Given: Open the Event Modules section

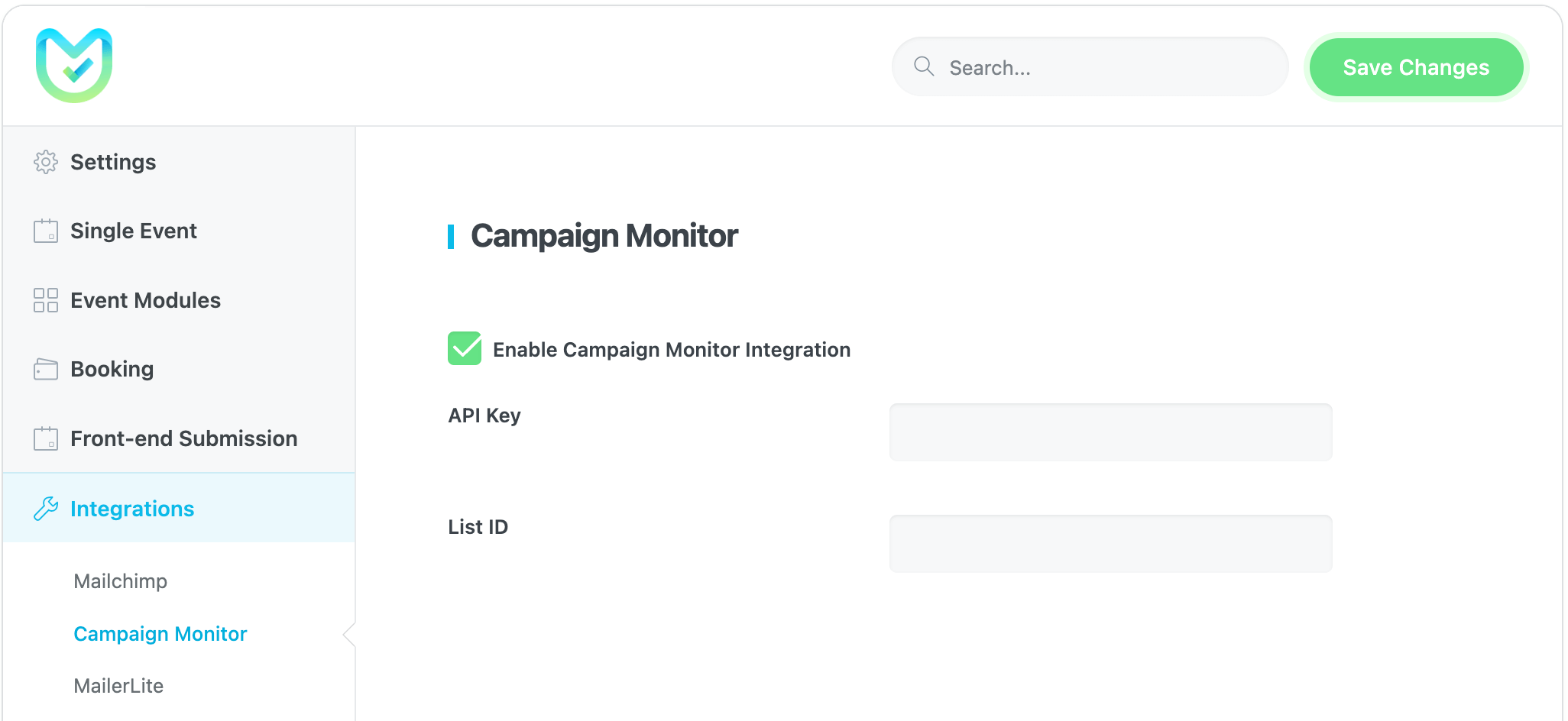Looking at the screenshot, I should (145, 300).
